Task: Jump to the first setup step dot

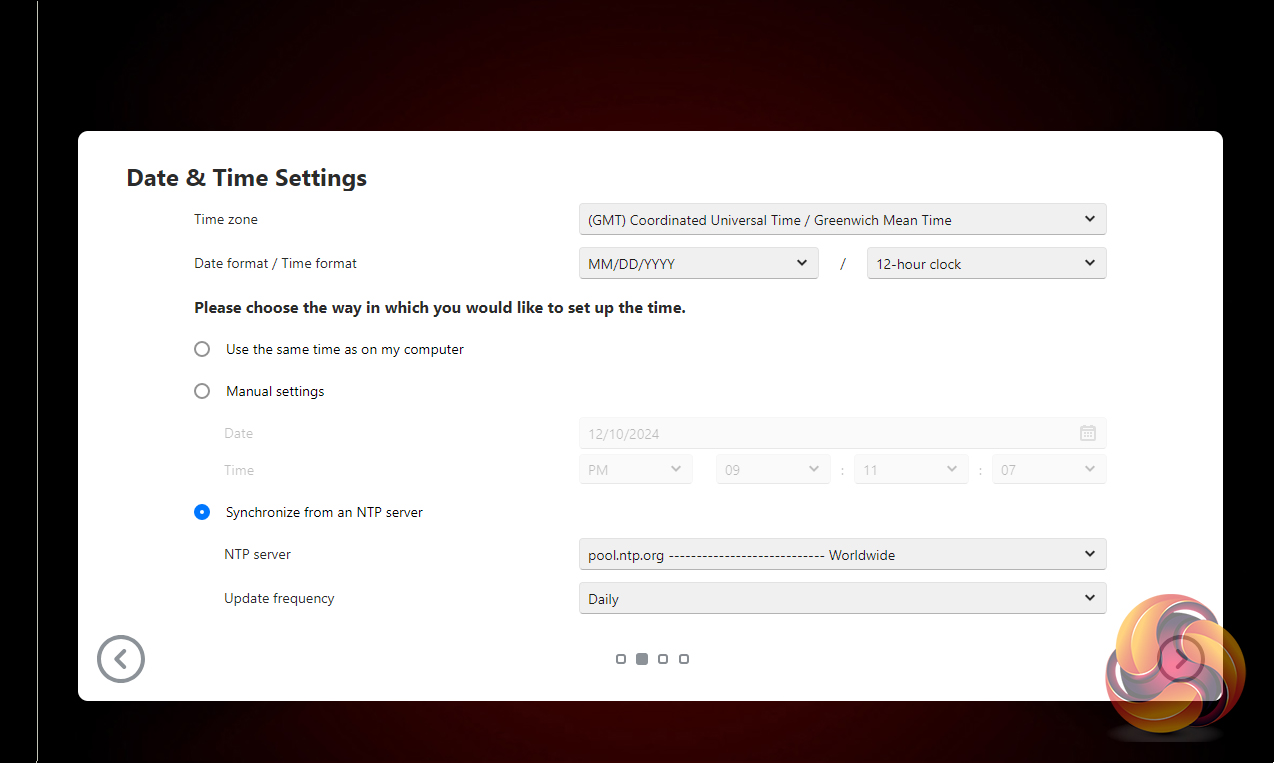Action: coord(621,659)
